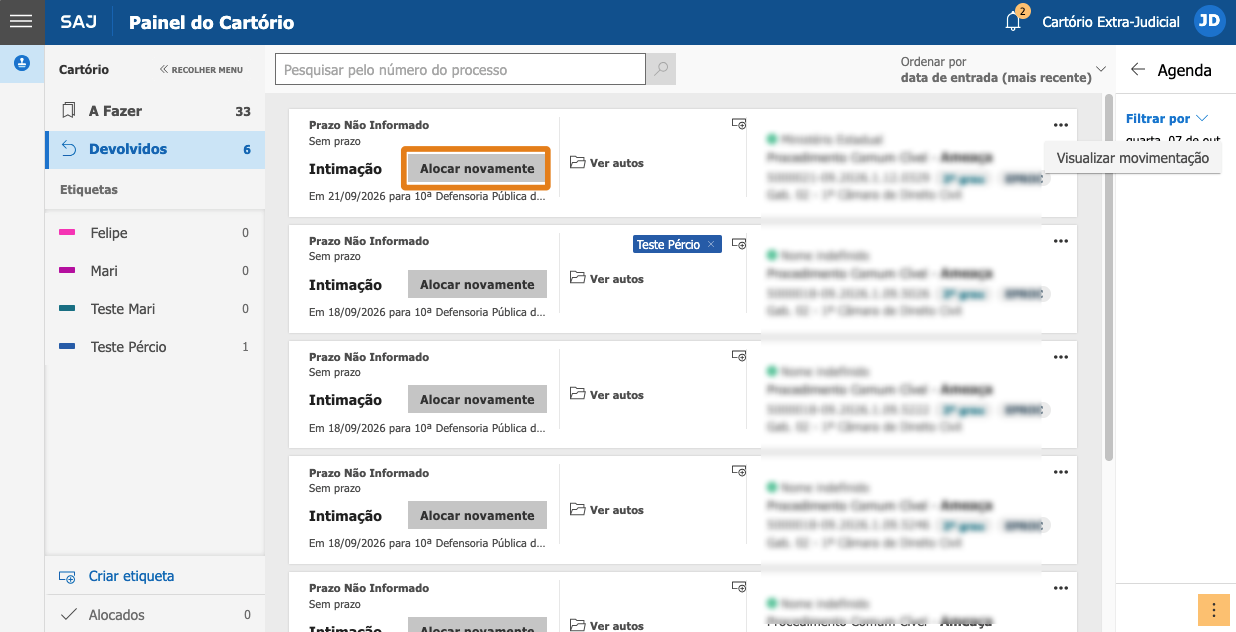Click Alocar novamente on the 21/09/2026 card
This screenshot has width=1236, height=632.
(x=477, y=169)
